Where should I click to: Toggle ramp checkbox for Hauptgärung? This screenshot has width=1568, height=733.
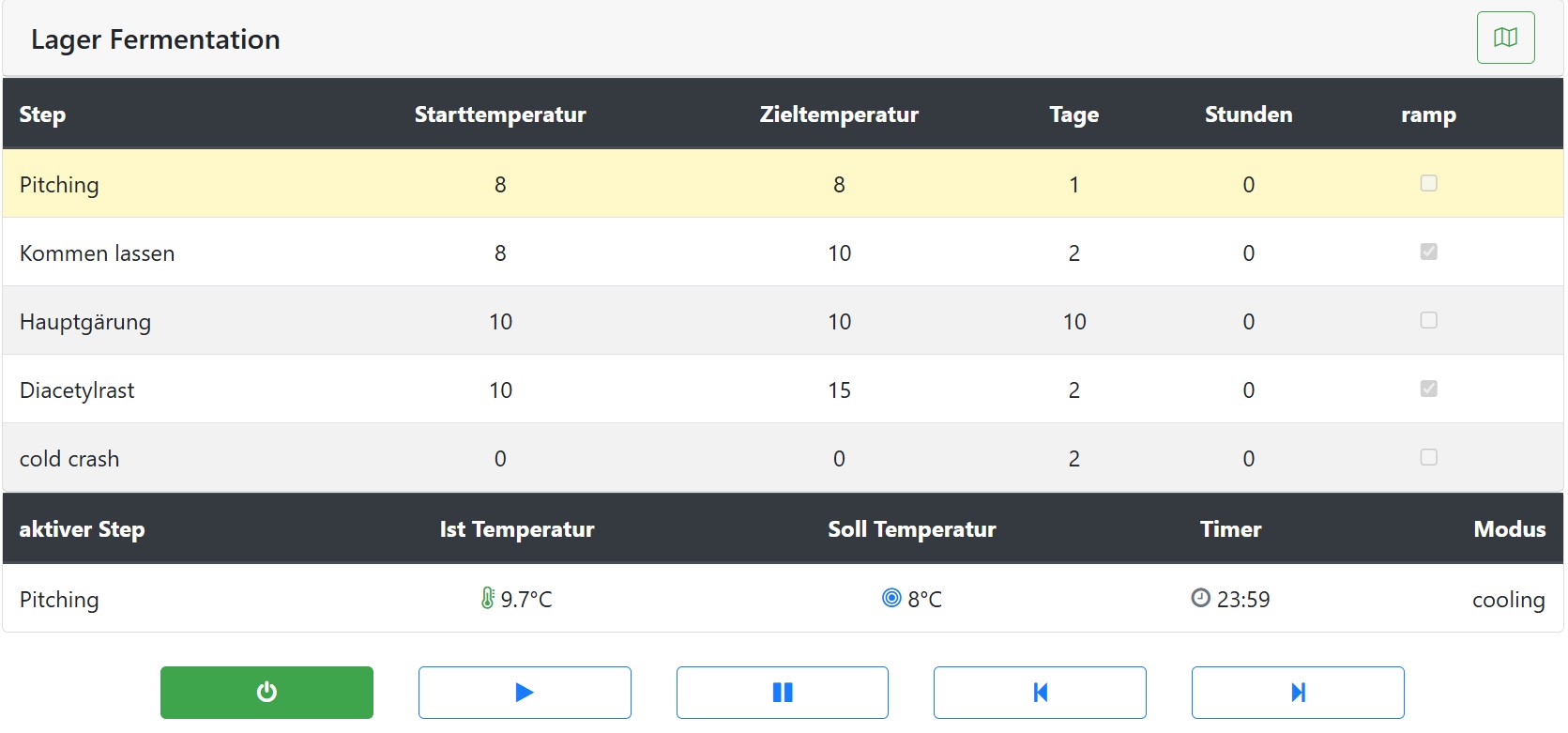(x=1428, y=320)
